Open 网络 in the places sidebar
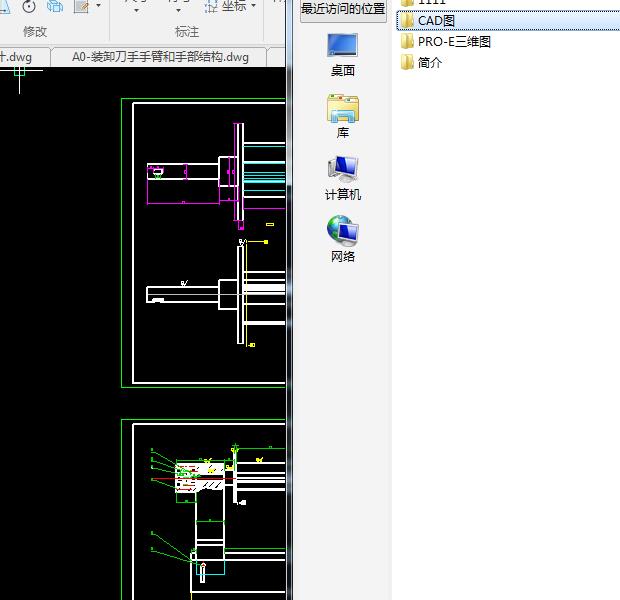Viewport: 620px width, 600px height. 343,239
